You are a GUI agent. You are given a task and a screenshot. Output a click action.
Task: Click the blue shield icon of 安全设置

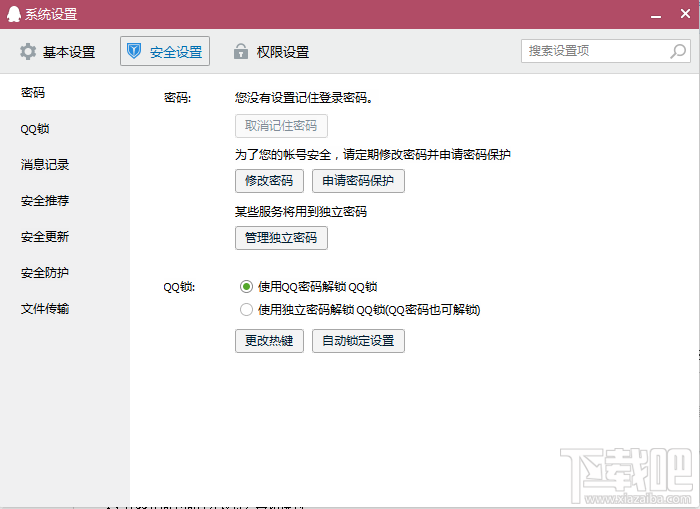click(134, 51)
